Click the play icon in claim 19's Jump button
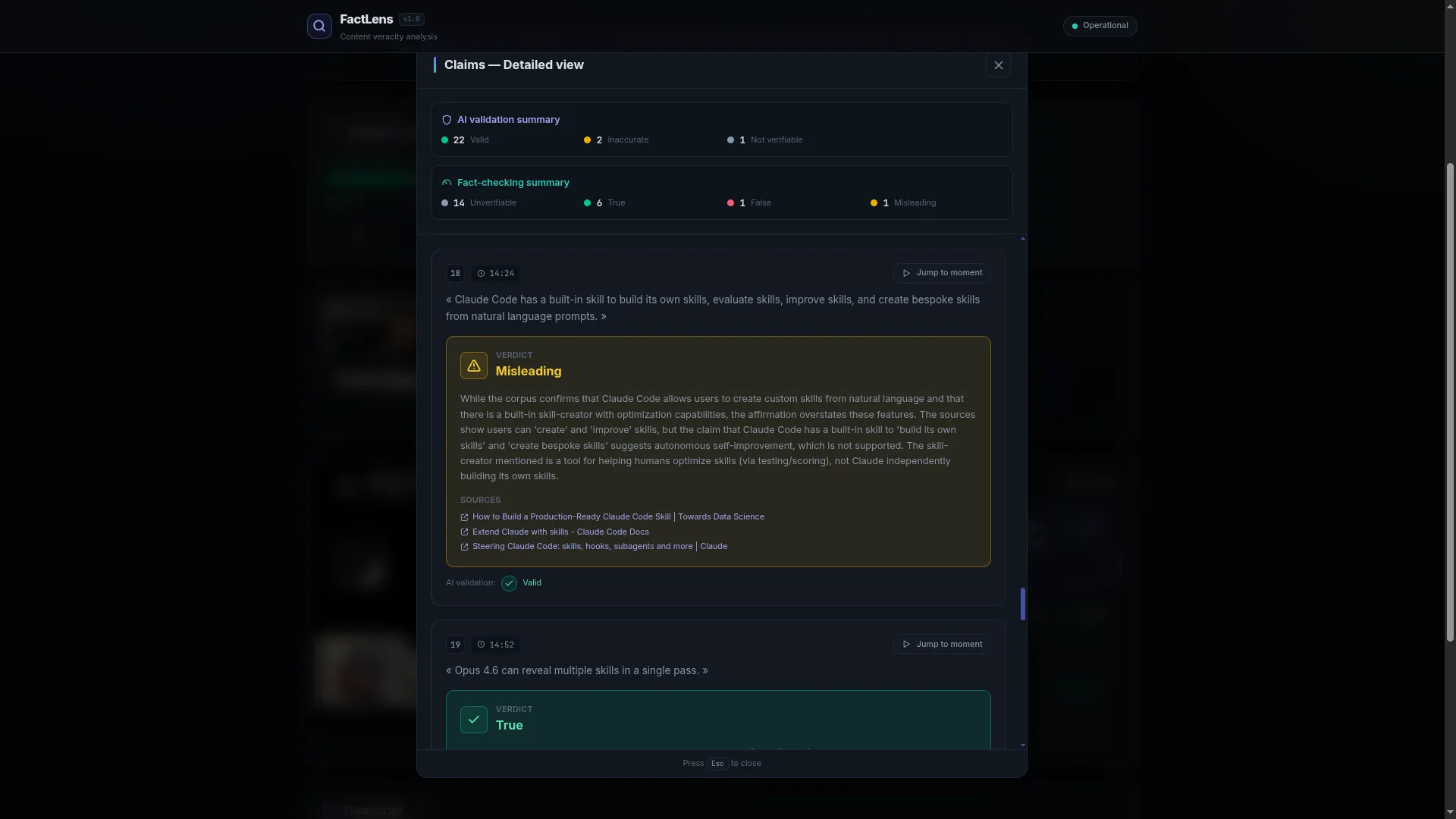1456x819 pixels. [906, 645]
